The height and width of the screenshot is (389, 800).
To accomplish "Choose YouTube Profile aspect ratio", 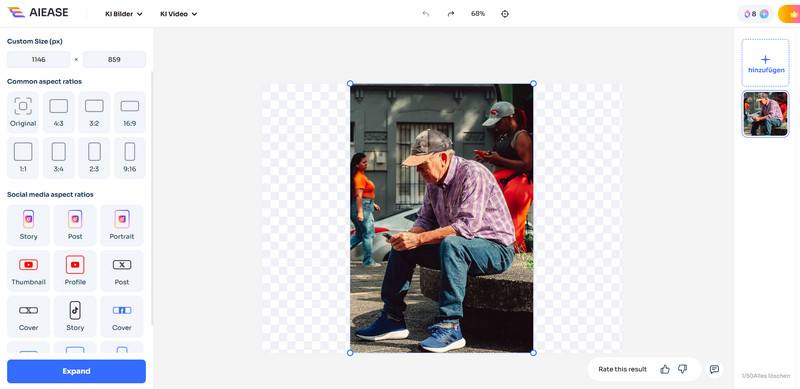I will click(x=75, y=271).
